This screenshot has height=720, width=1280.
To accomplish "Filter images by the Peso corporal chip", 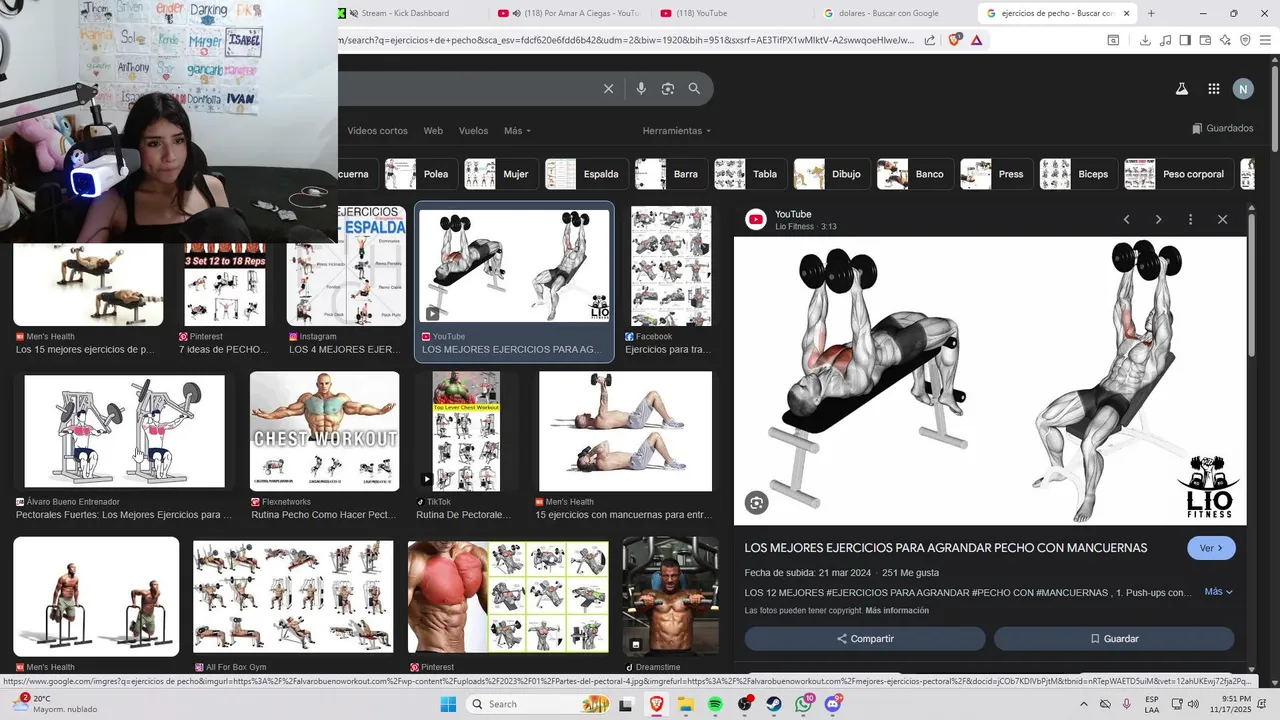I will point(1178,174).
